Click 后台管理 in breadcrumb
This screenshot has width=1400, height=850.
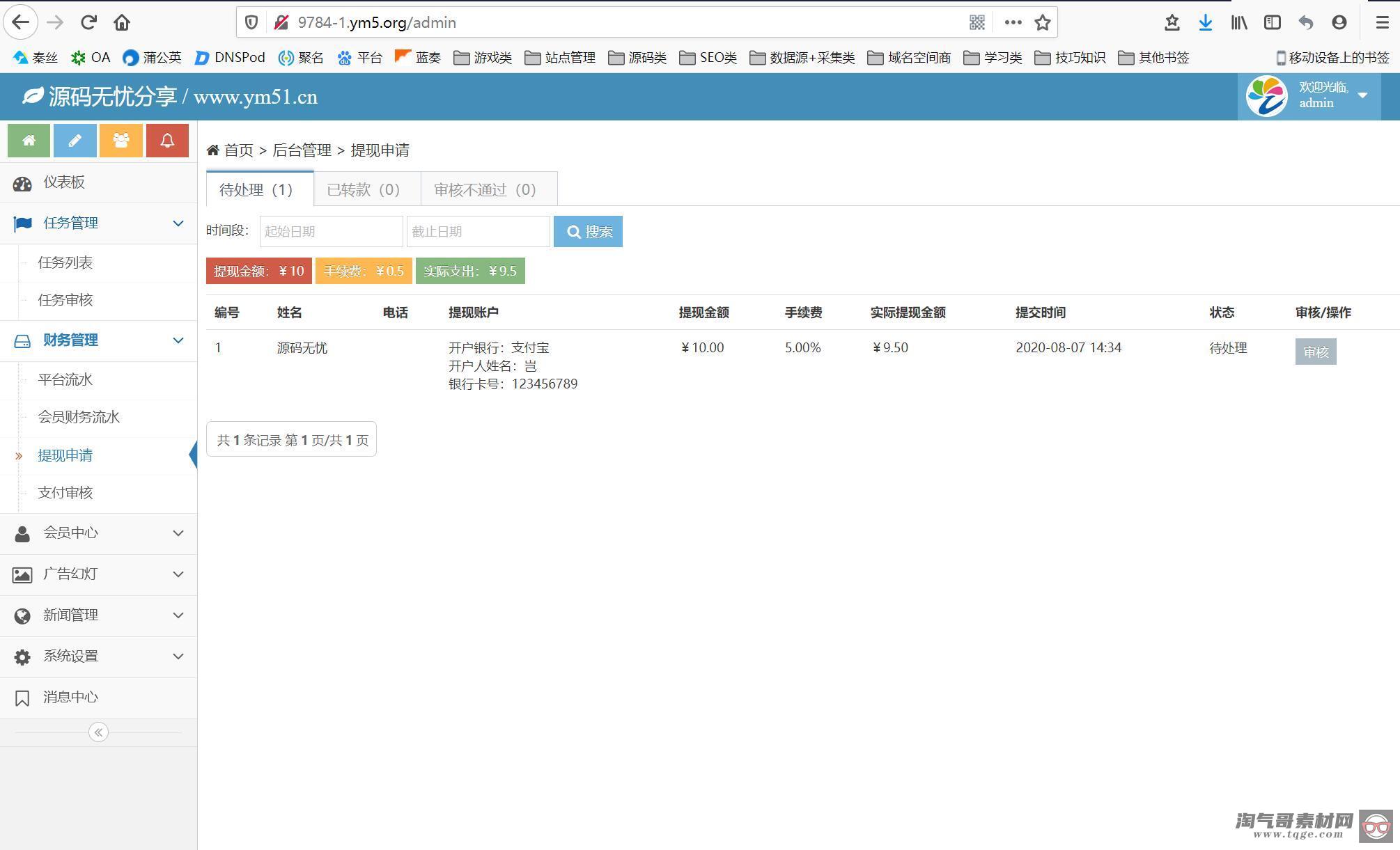(302, 150)
